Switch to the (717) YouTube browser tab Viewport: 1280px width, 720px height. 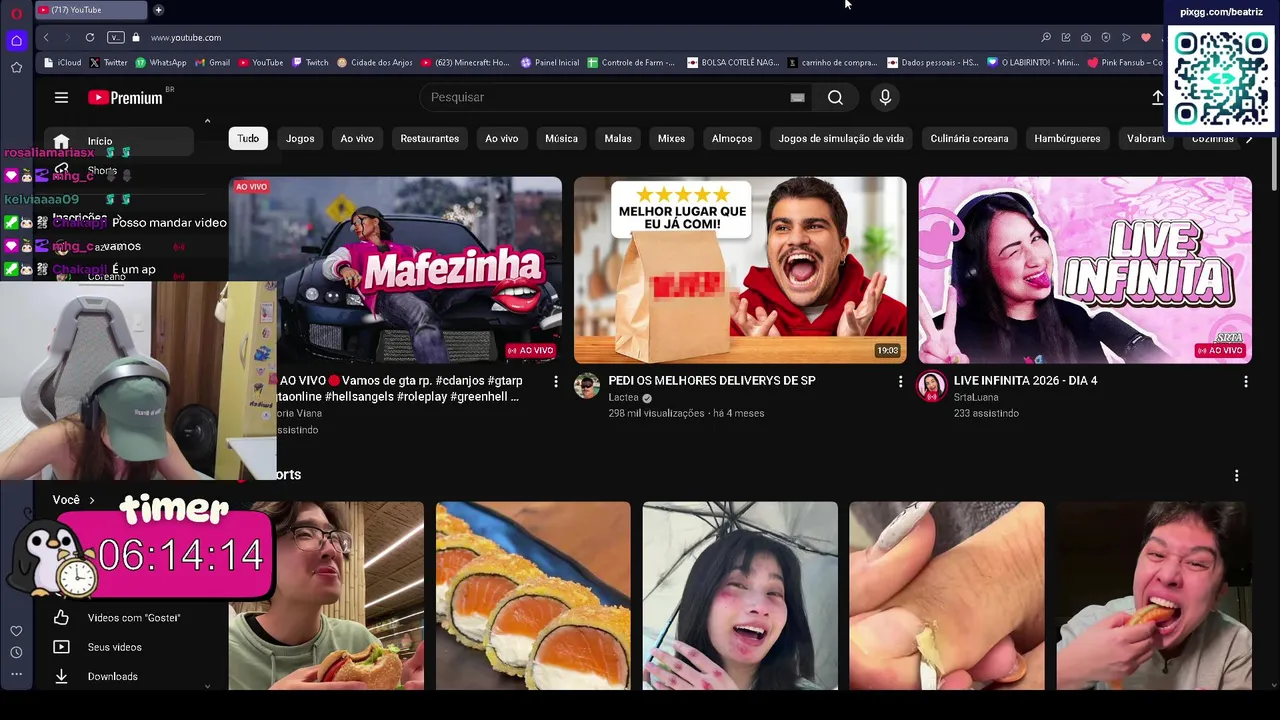[x=90, y=10]
